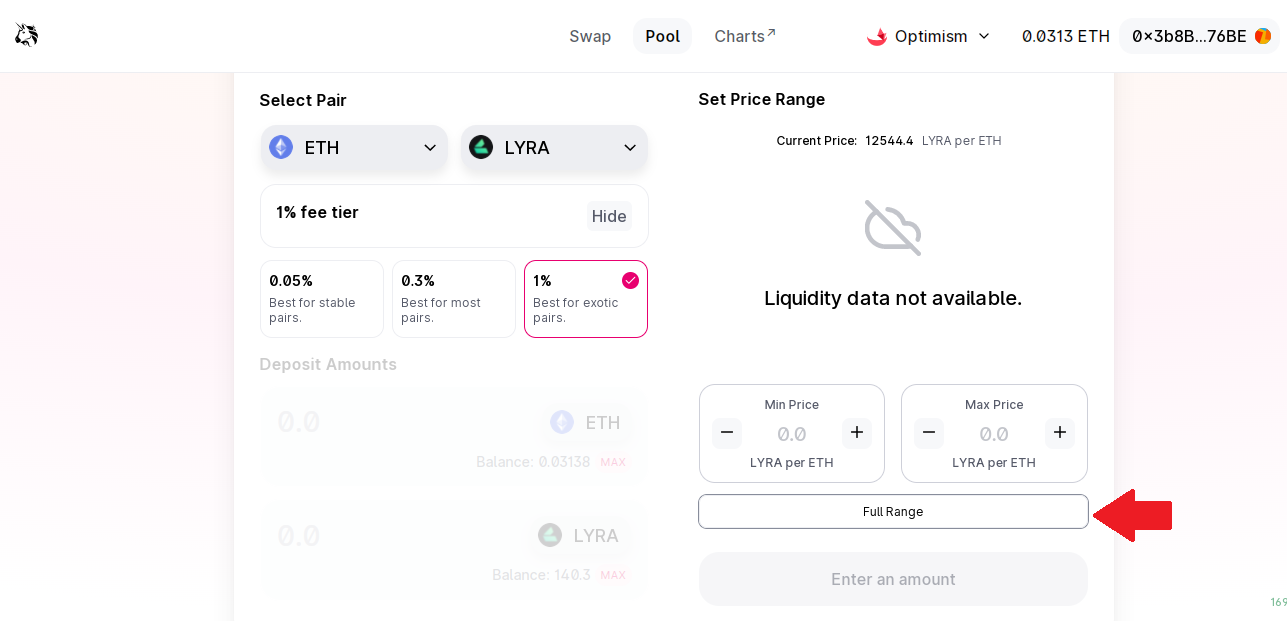The width and height of the screenshot is (1287, 621).
Task: Click the plus icon in Min Price
Action: click(857, 433)
